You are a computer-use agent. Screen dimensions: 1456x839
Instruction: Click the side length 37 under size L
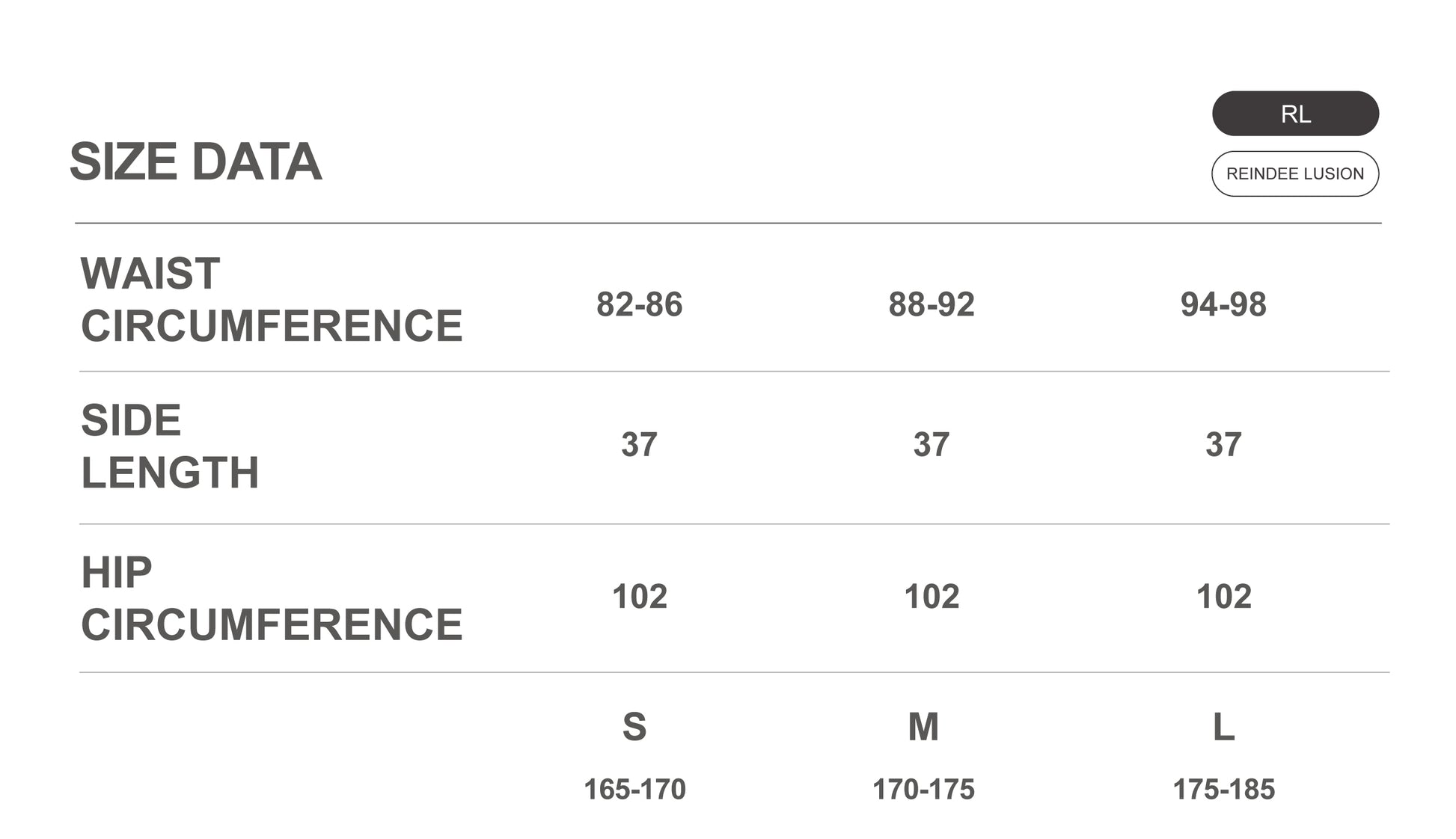point(1223,445)
